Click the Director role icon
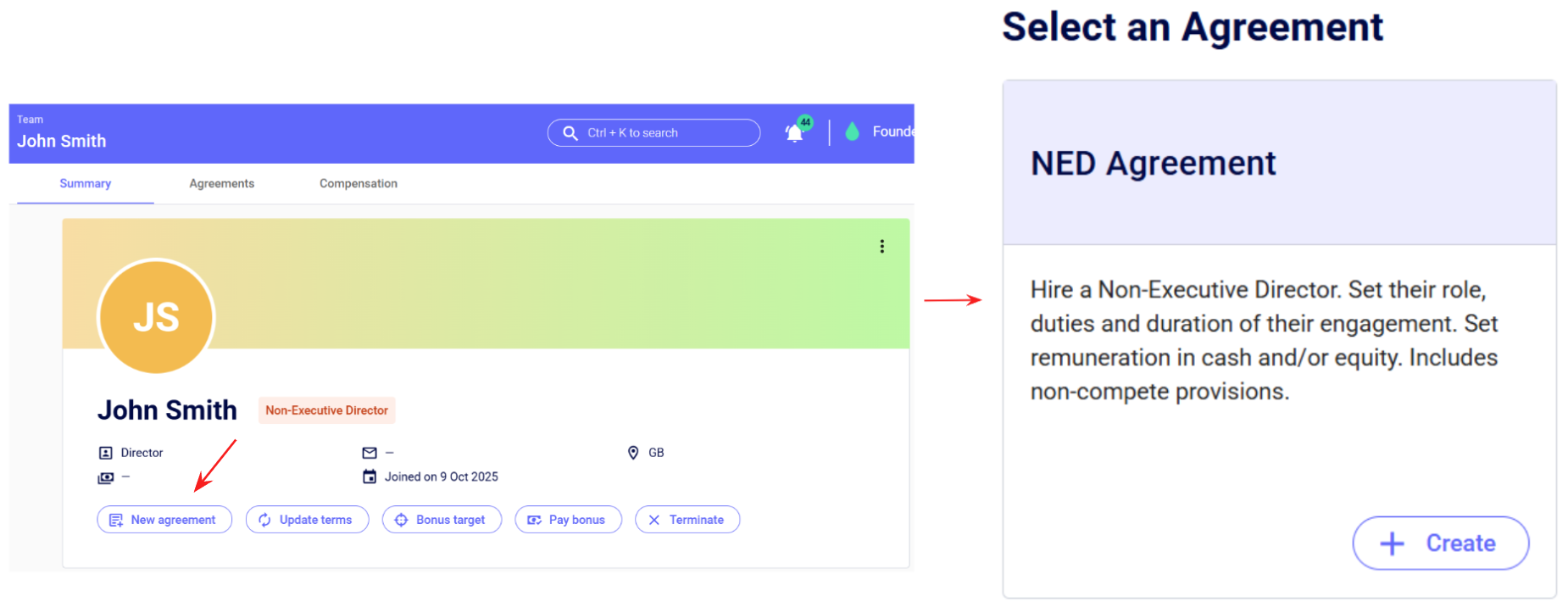 pos(106,453)
